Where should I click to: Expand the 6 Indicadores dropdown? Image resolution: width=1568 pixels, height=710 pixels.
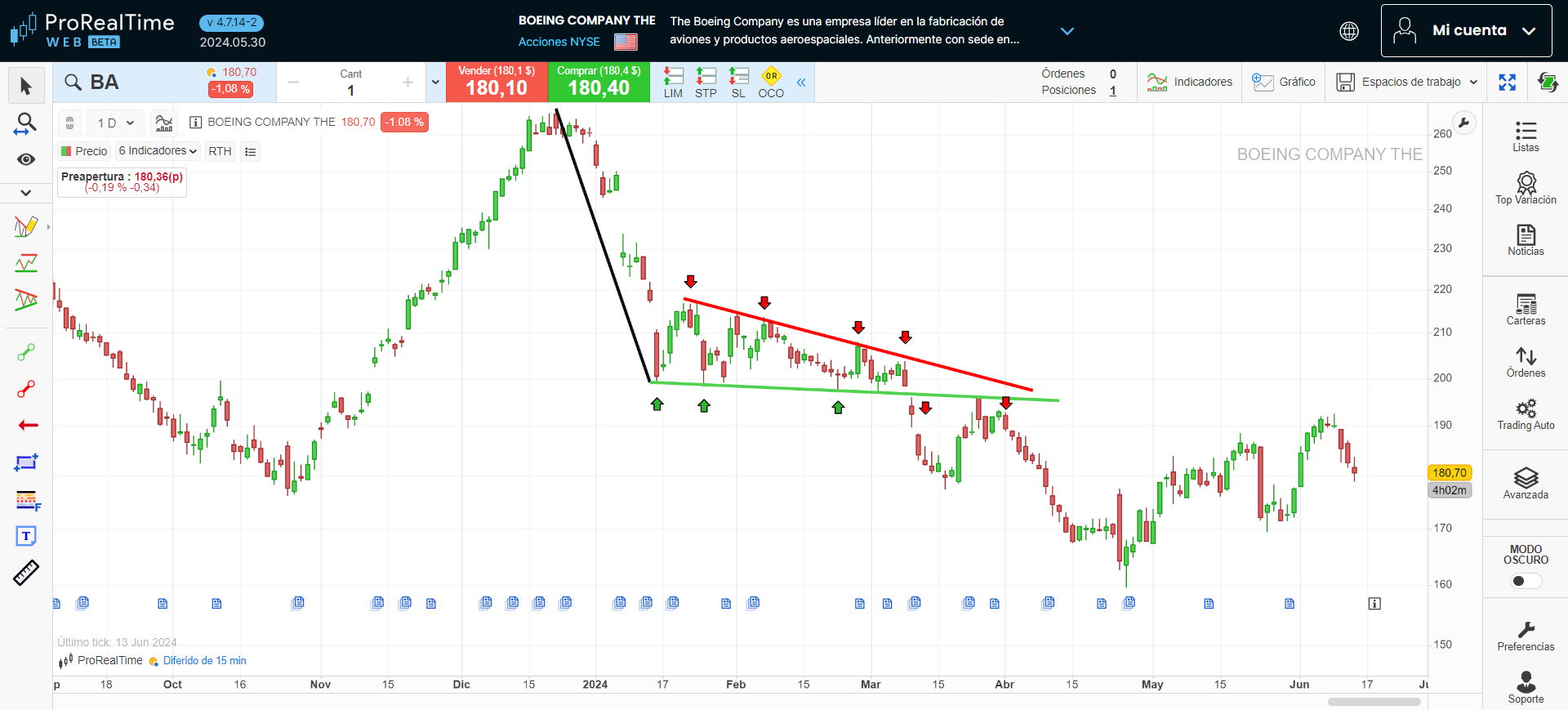(x=158, y=151)
